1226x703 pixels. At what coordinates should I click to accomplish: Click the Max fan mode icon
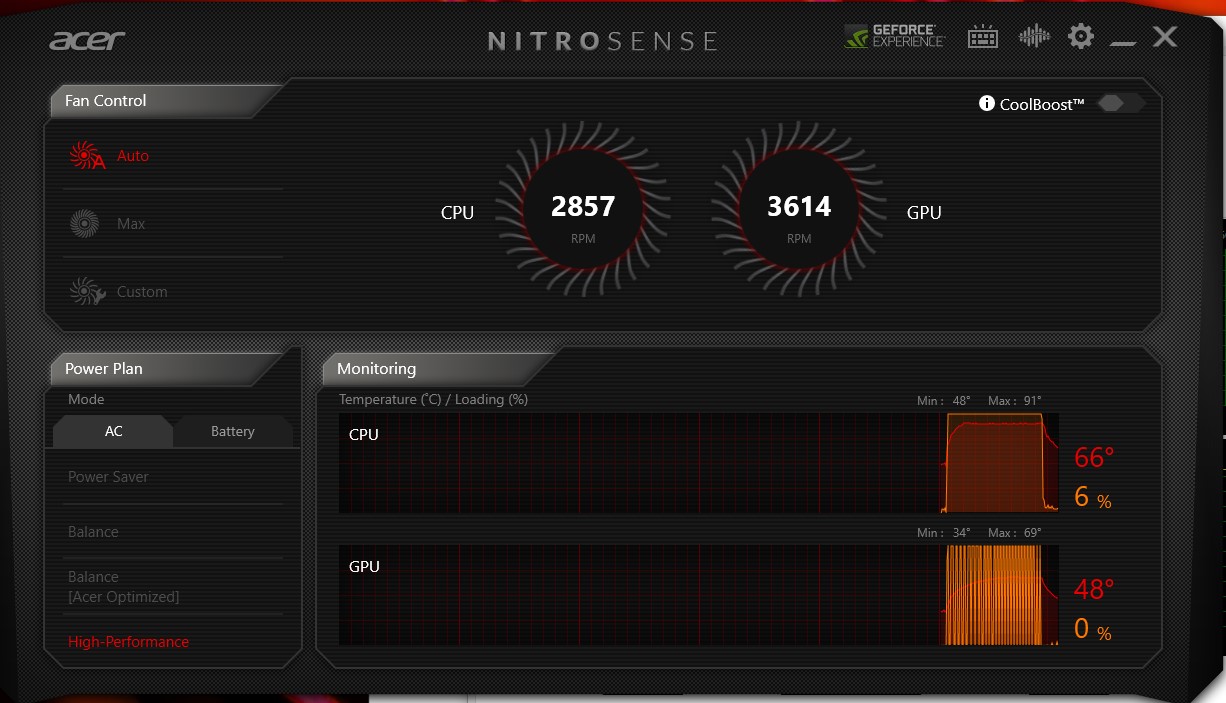tap(84, 223)
